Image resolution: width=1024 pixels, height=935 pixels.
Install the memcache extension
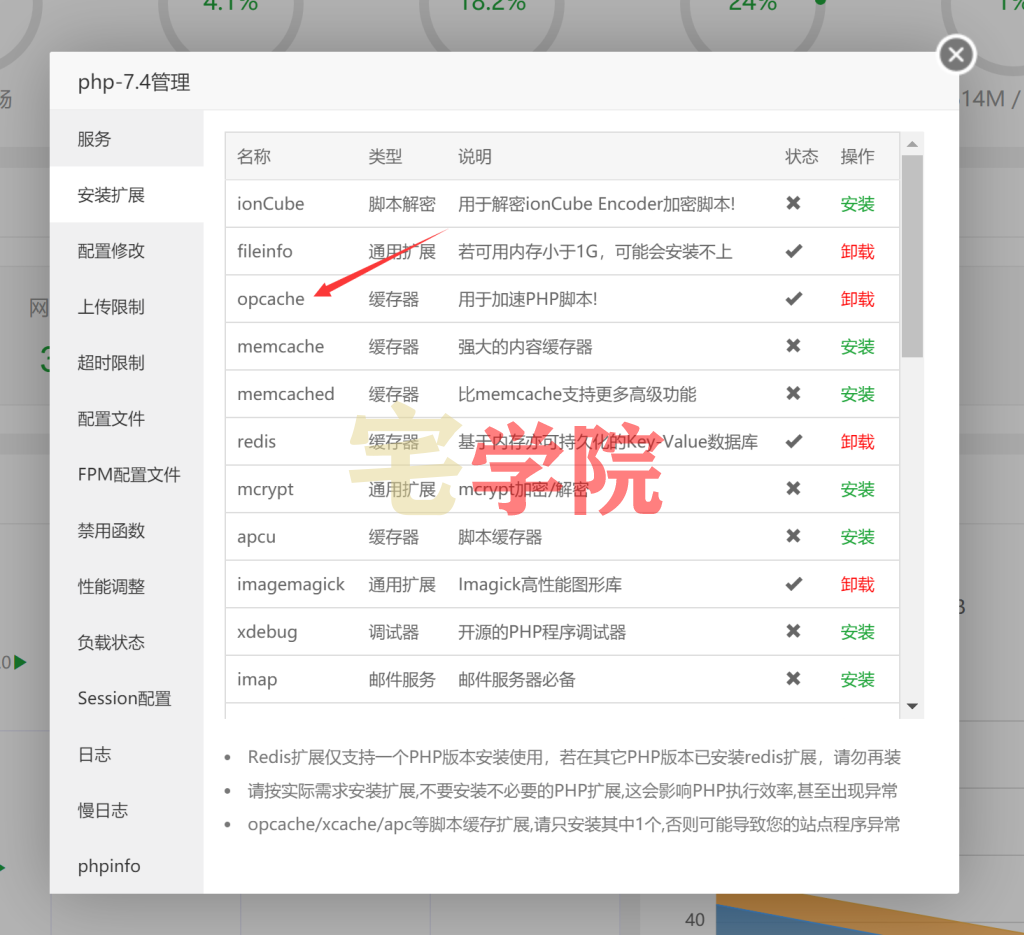(x=857, y=347)
